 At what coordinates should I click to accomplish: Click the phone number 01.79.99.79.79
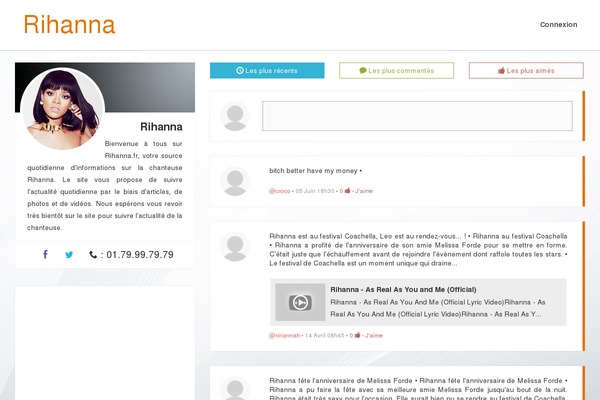[140, 255]
